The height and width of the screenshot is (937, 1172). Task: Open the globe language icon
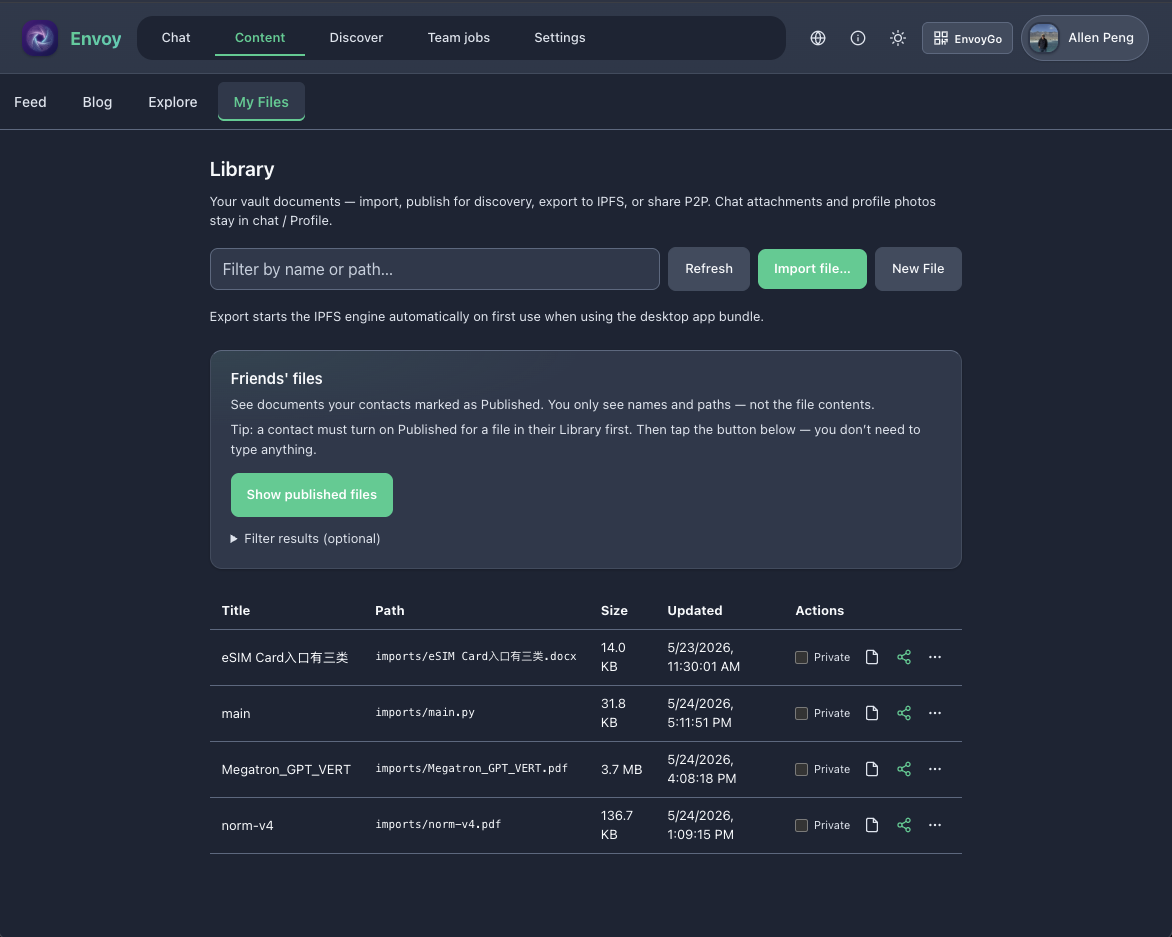(818, 38)
